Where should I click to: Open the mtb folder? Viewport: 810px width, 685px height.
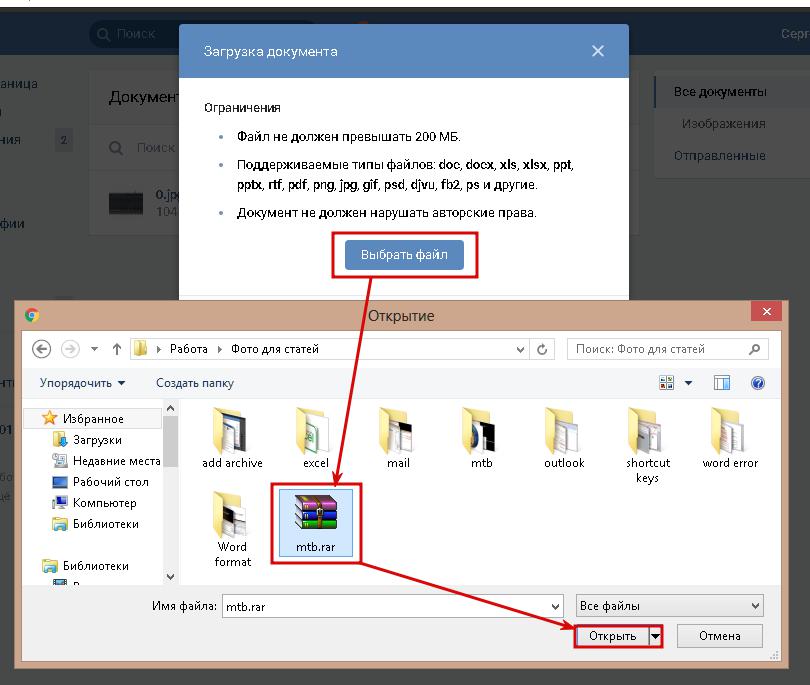[x=481, y=438]
